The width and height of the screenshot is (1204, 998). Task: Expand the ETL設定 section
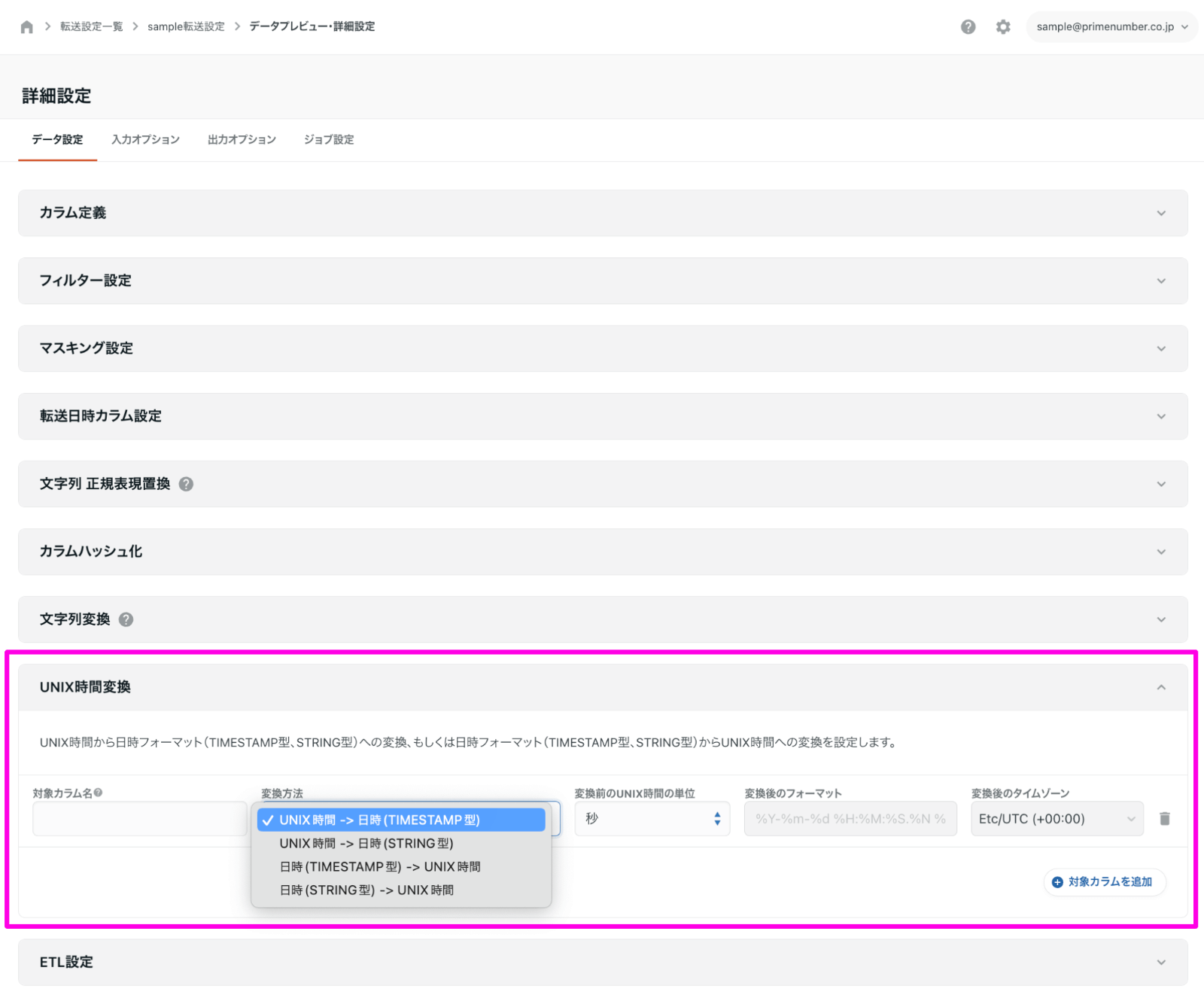(x=603, y=962)
